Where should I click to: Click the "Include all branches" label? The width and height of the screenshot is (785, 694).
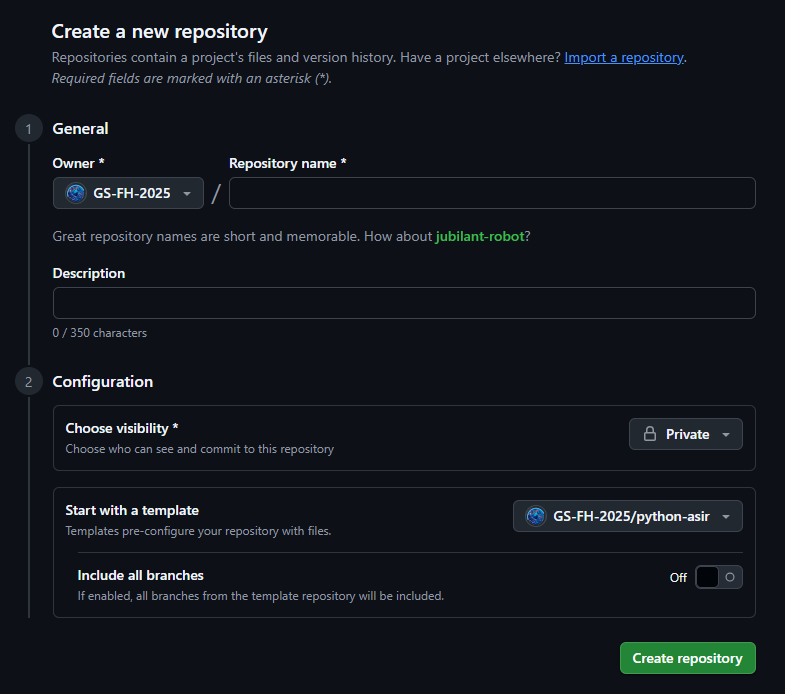[x=141, y=575]
